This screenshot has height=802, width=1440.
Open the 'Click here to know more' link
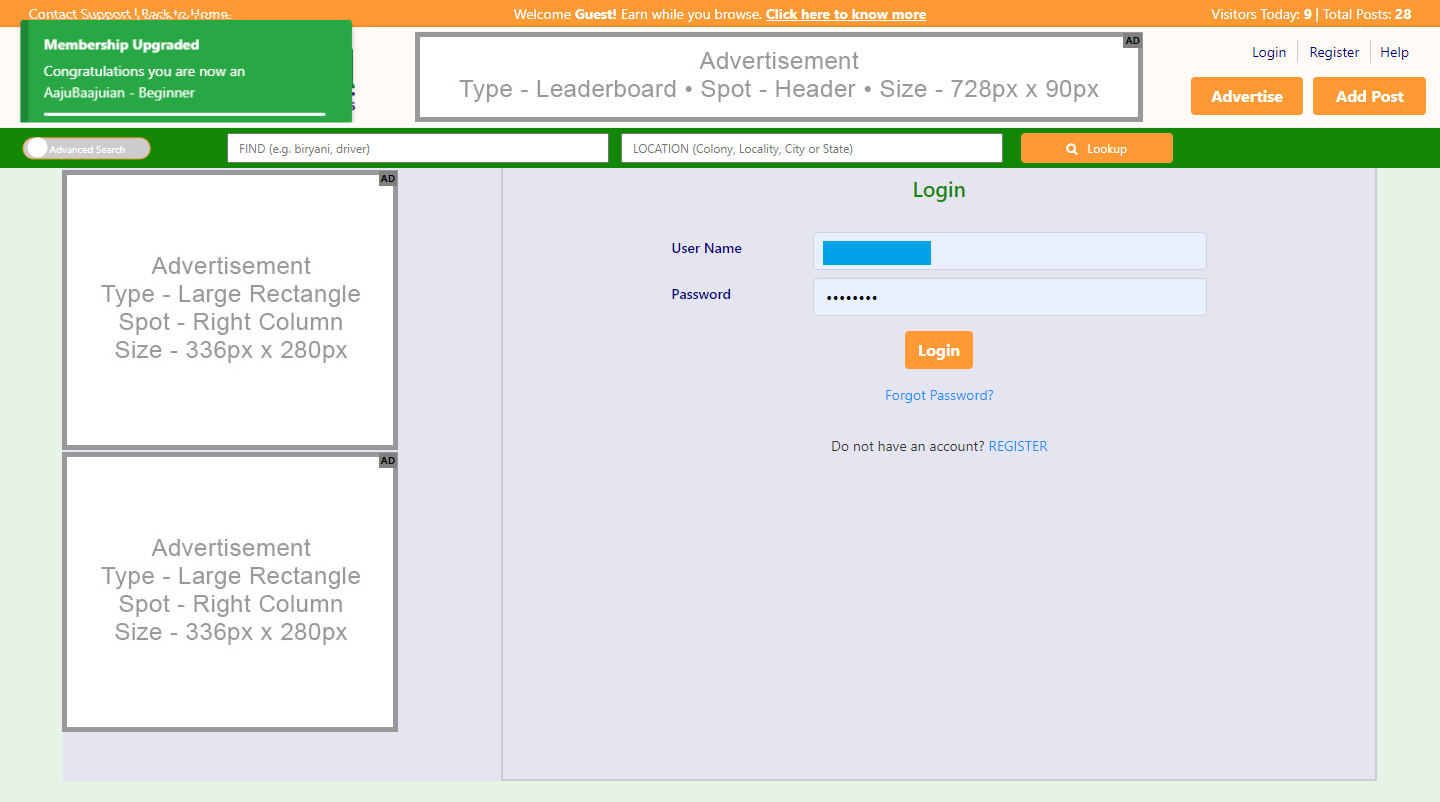pyautogui.click(x=845, y=14)
